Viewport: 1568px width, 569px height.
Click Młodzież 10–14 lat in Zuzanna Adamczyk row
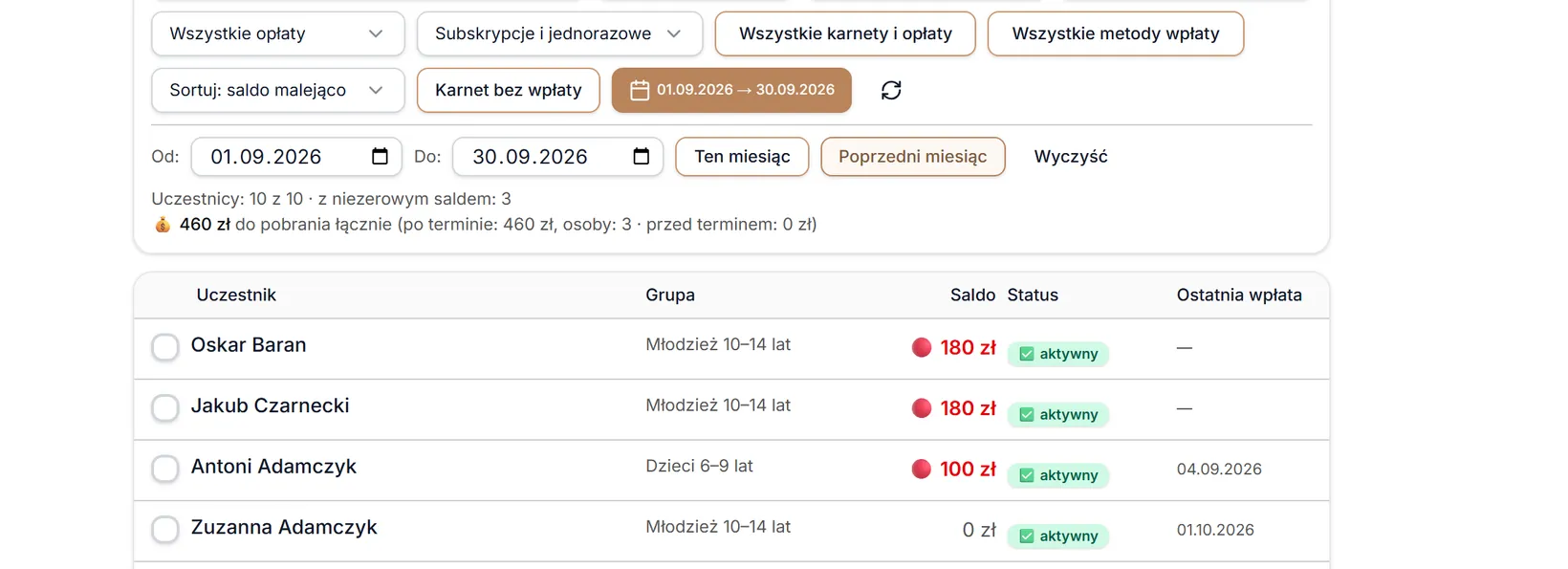(x=718, y=527)
